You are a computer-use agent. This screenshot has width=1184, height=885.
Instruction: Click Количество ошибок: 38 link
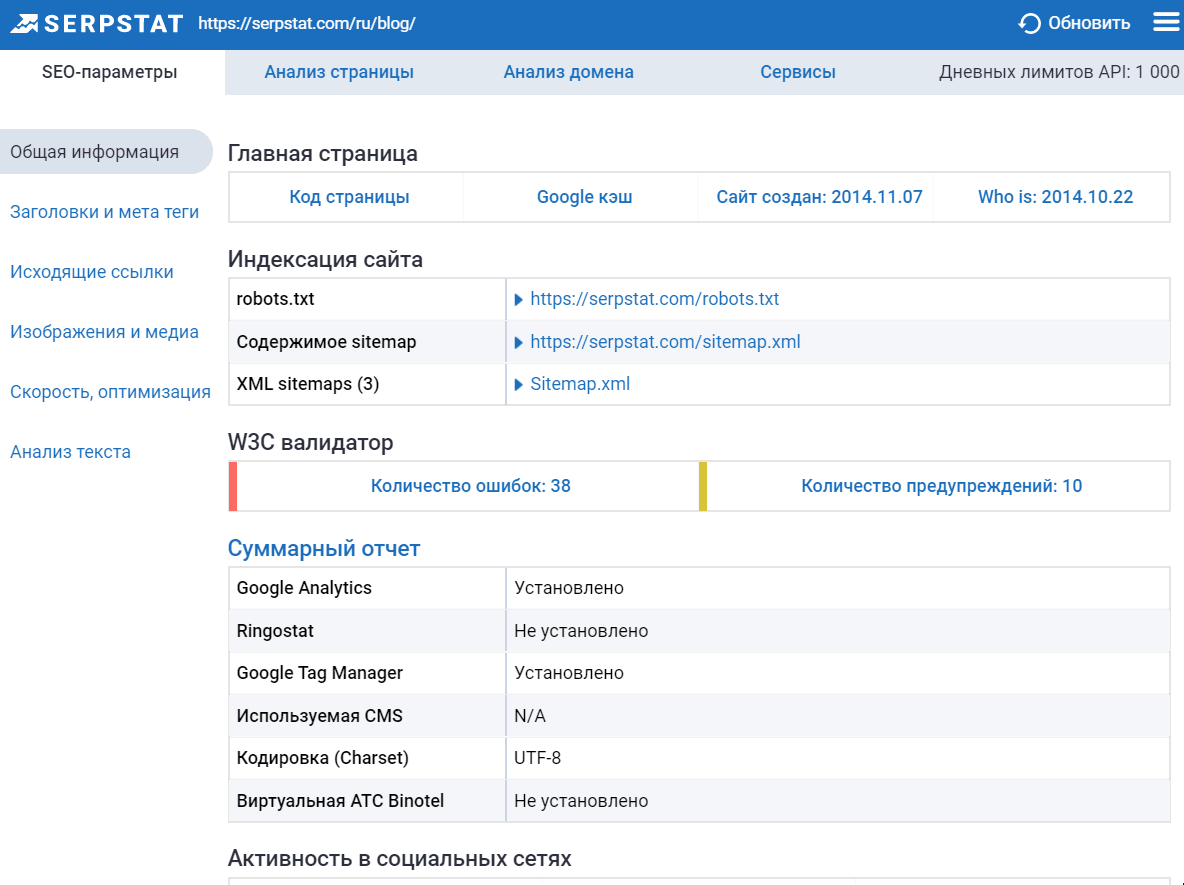pyautogui.click(x=470, y=486)
